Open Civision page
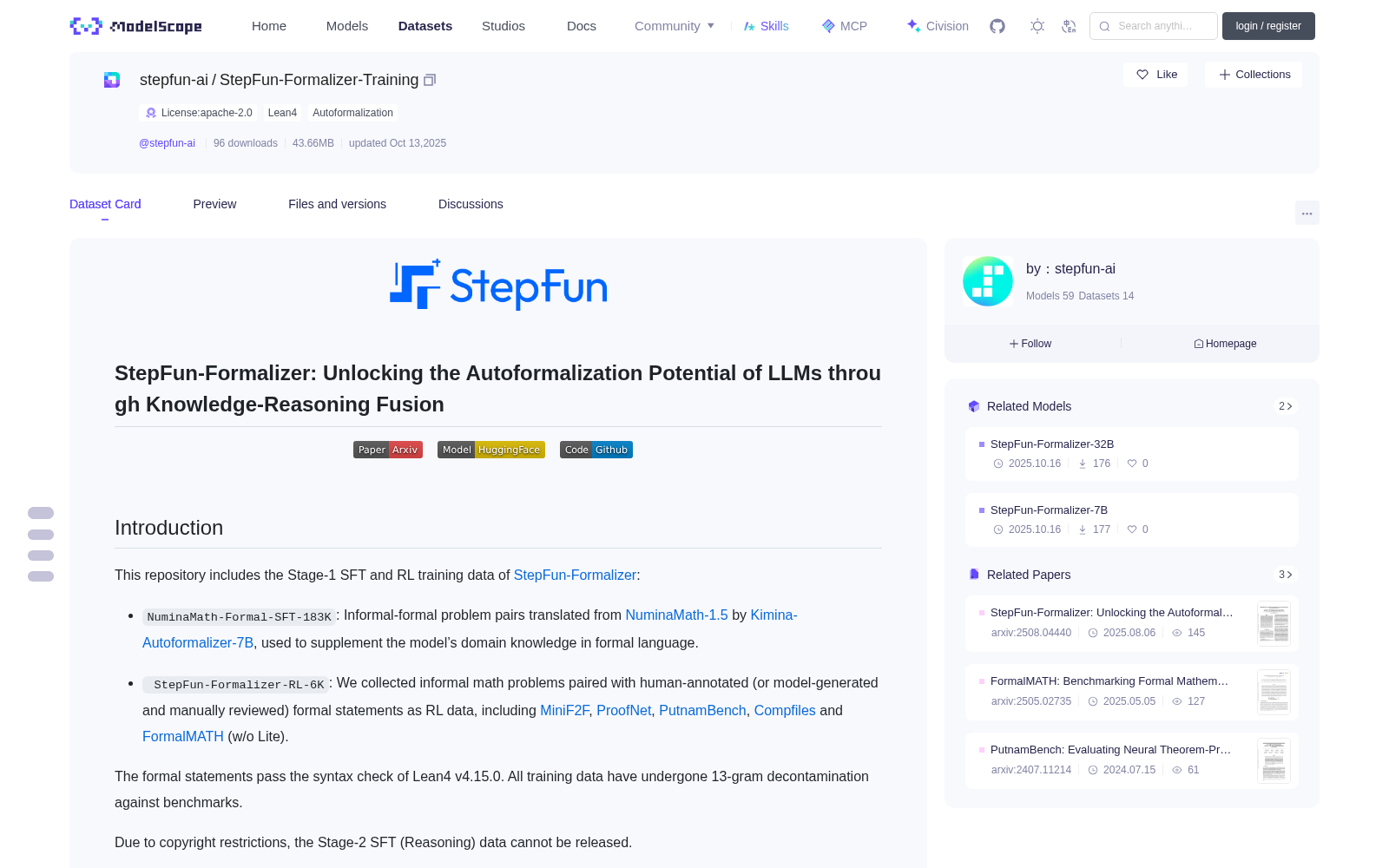The height and width of the screenshot is (868, 1389). coord(938,26)
